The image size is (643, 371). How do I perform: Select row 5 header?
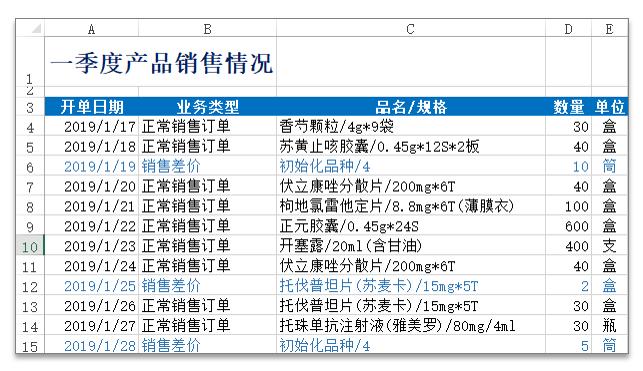coord(30,147)
